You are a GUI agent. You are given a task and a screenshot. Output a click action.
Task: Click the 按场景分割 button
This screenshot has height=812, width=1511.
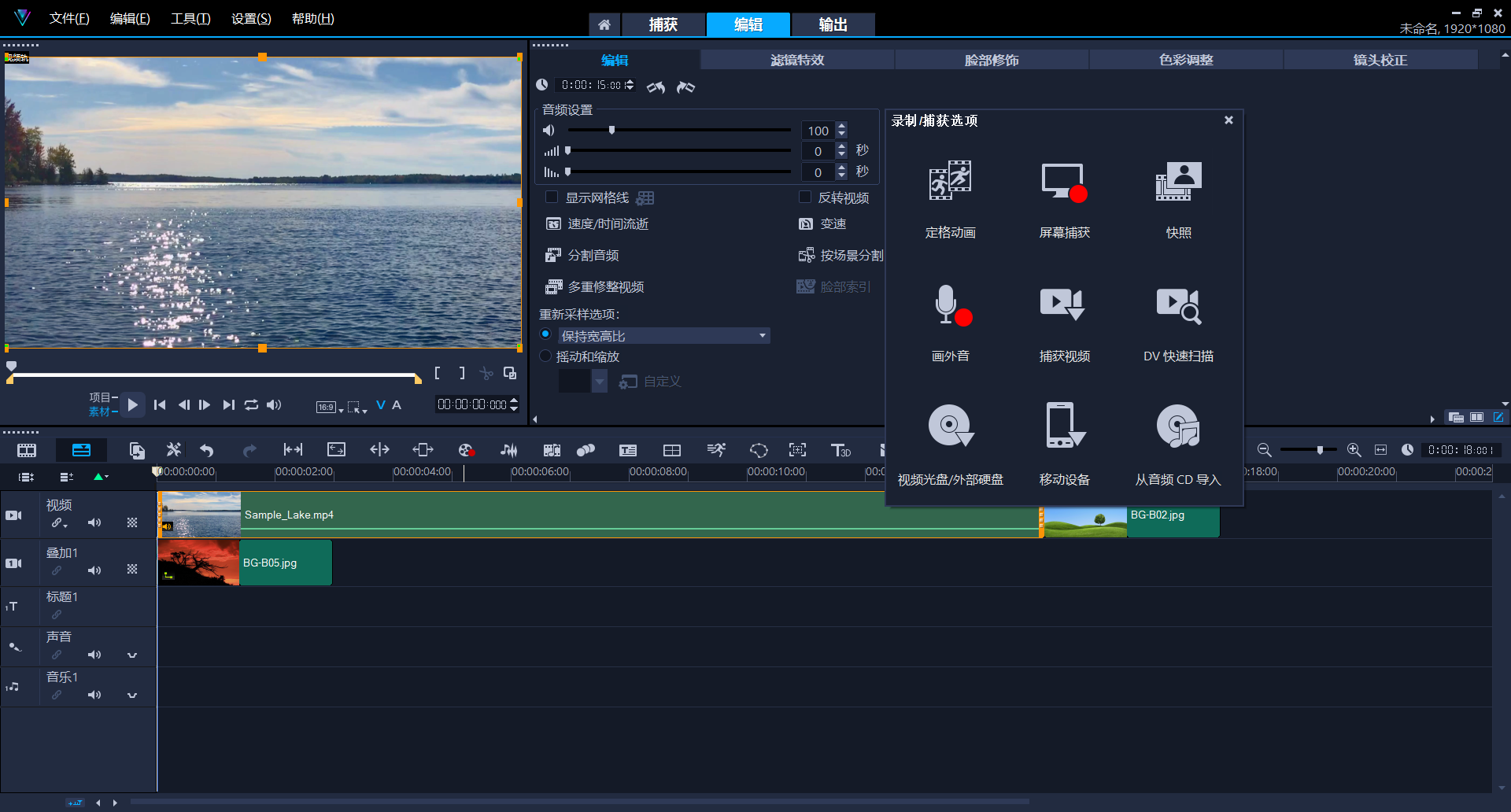pos(840,256)
